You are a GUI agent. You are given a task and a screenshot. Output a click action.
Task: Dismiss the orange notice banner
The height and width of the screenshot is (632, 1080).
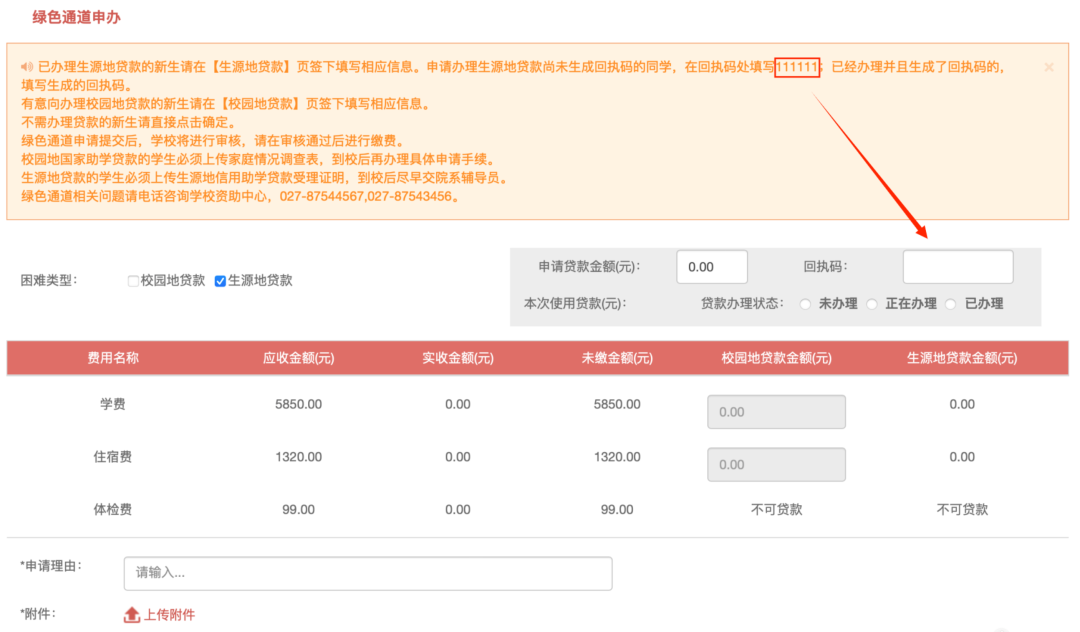[x=1048, y=66]
